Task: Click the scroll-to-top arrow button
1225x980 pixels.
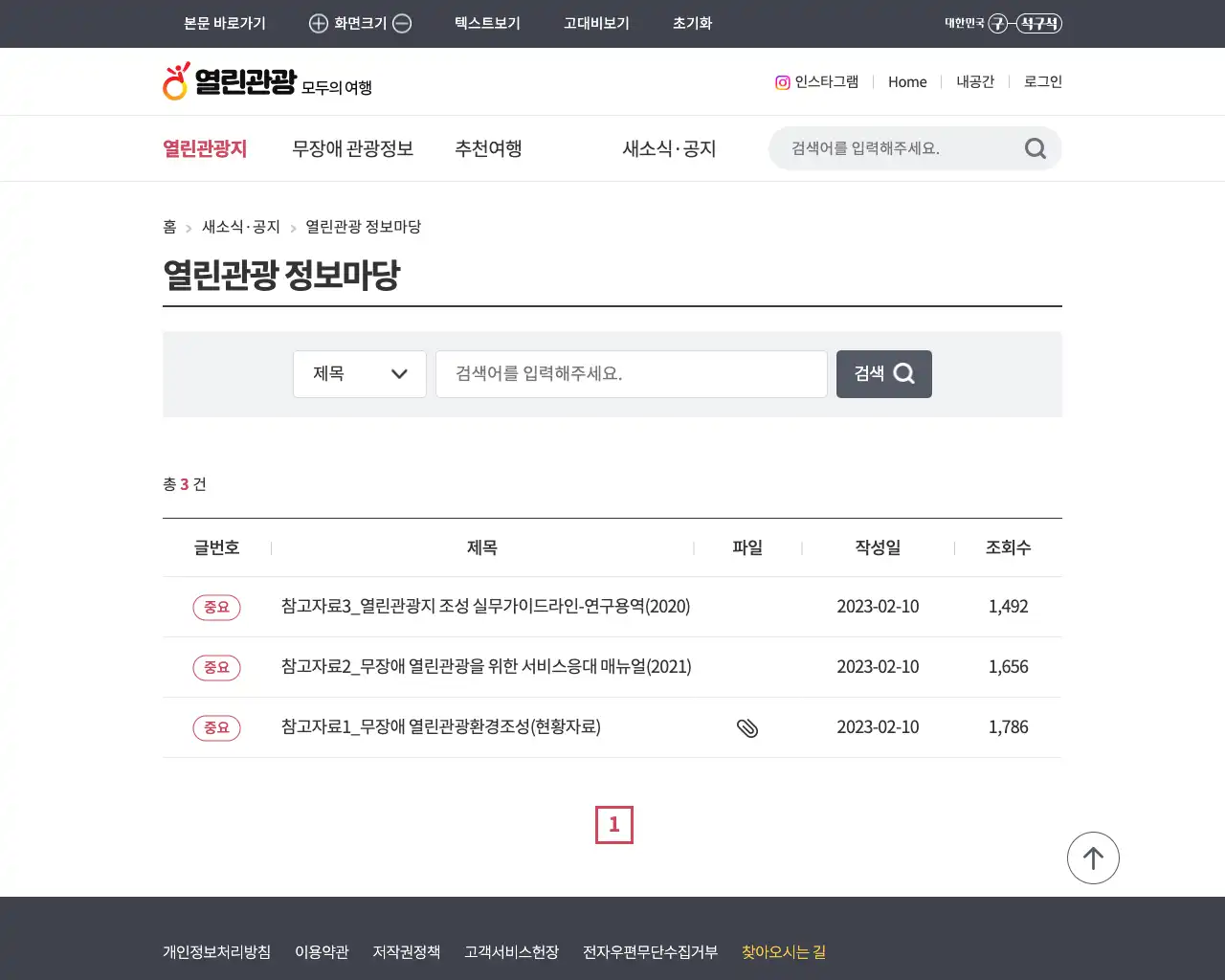Action: [x=1093, y=857]
